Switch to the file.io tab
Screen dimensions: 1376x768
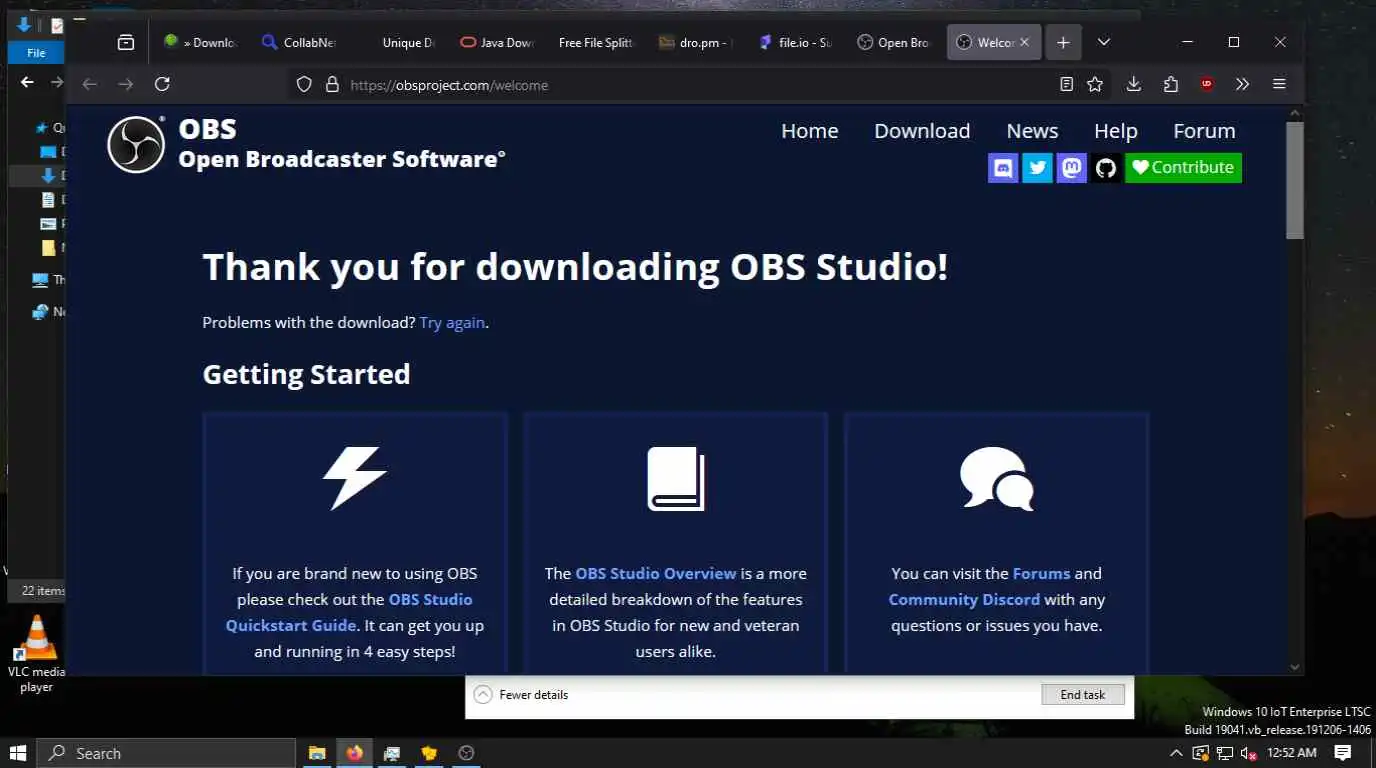pyautogui.click(x=795, y=42)
